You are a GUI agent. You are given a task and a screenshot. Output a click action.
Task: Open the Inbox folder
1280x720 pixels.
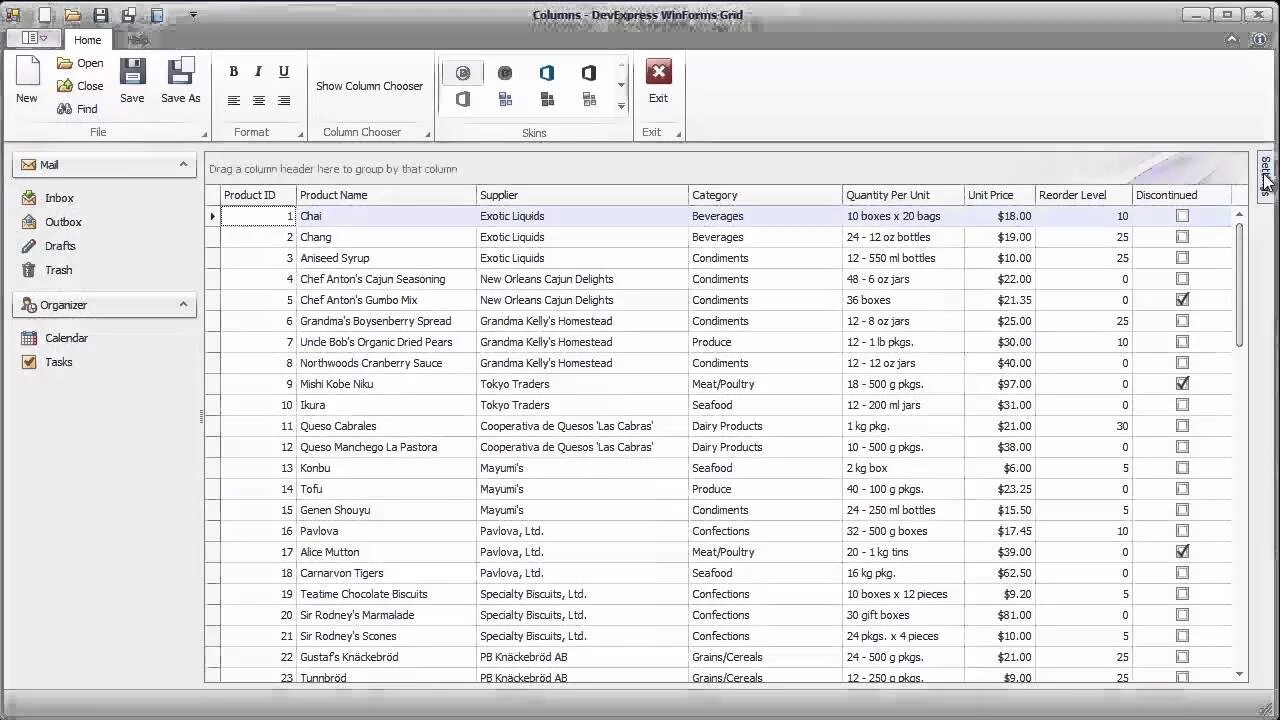59,198
